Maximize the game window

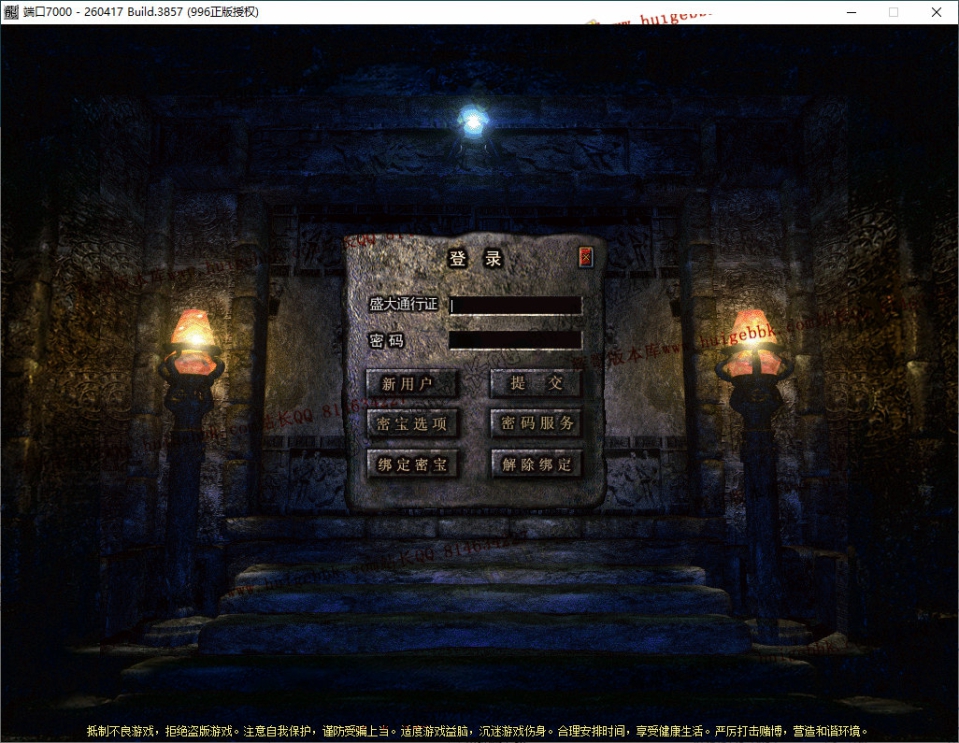click(894, 12)
